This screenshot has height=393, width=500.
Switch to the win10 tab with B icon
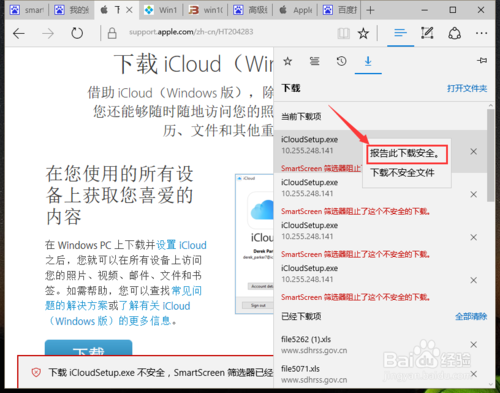[206, 10]
